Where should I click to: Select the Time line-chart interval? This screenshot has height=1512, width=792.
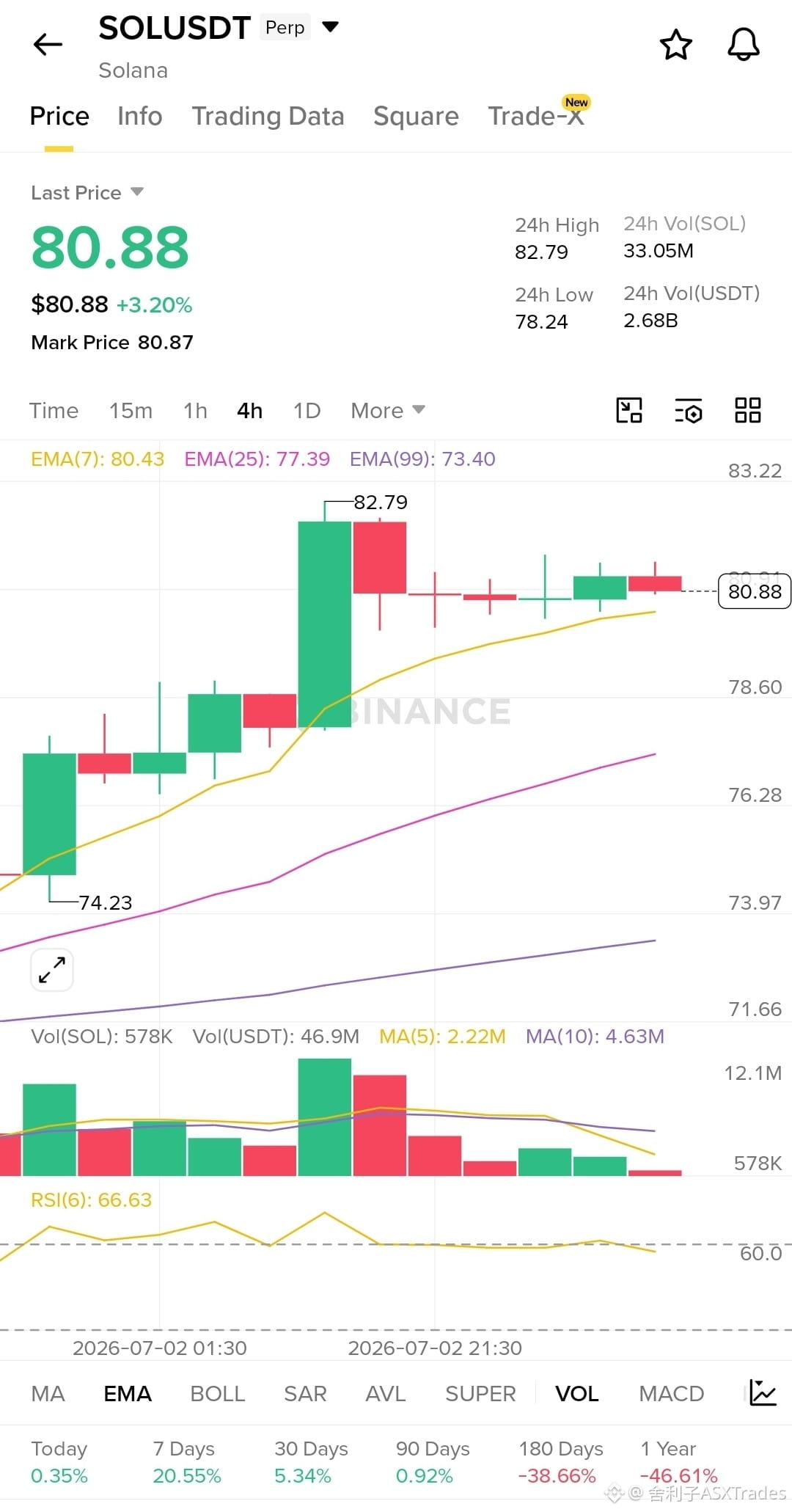(x=54, y=410)
